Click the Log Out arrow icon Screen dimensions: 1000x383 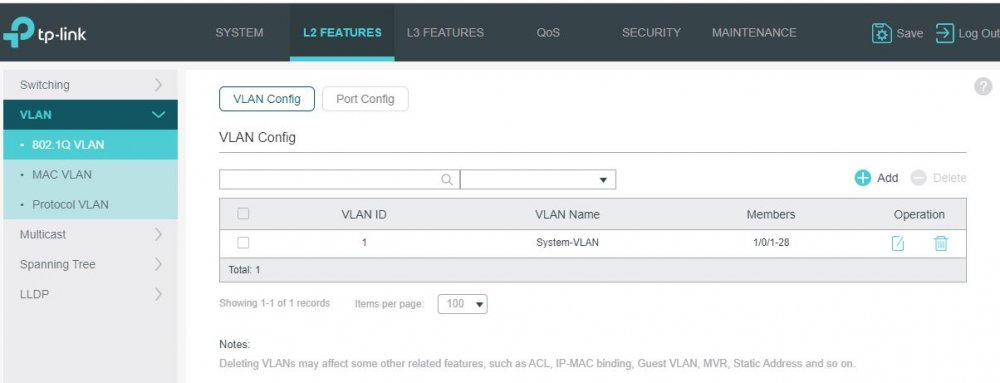point(945,33)
